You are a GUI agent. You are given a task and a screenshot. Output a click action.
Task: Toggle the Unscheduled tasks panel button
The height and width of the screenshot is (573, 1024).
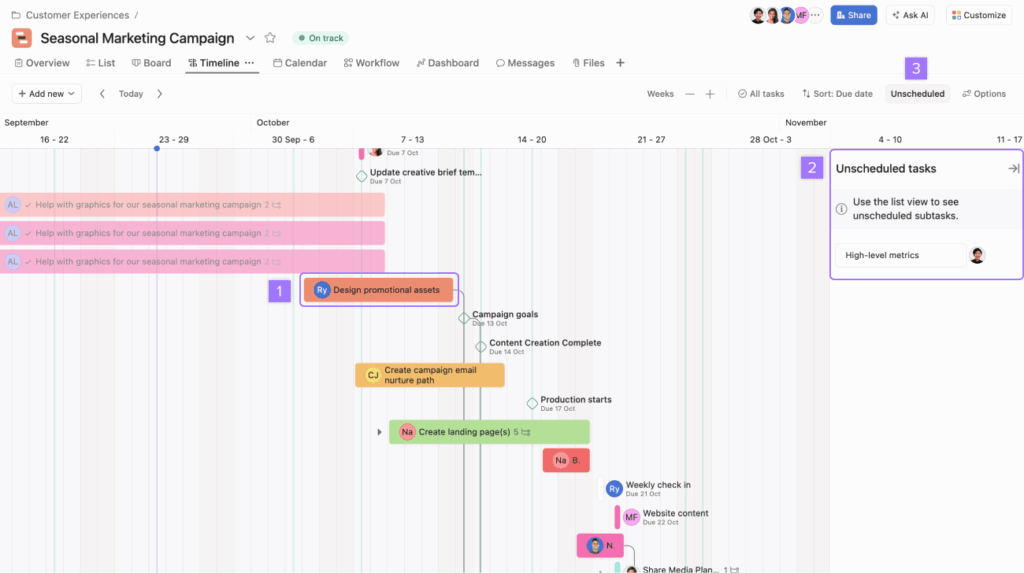pyautogui.click(x=917, y=94)
